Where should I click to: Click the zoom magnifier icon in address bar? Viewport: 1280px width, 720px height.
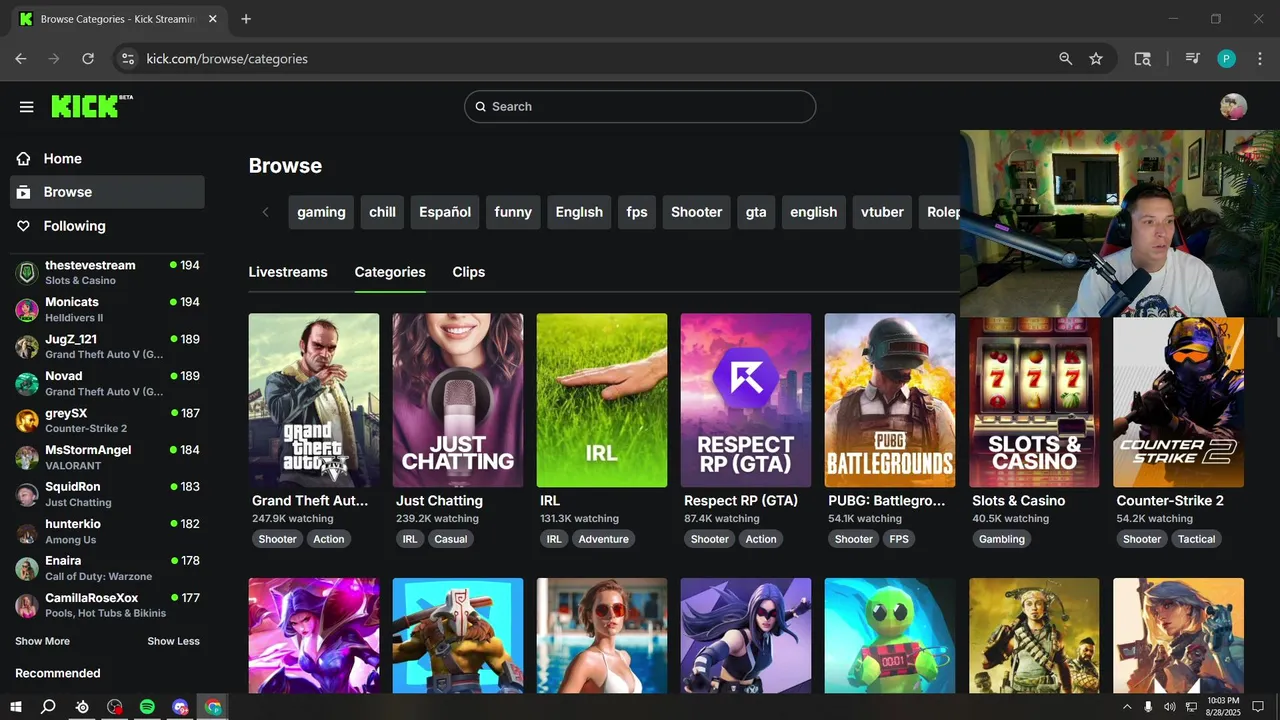coord(1066,59)
